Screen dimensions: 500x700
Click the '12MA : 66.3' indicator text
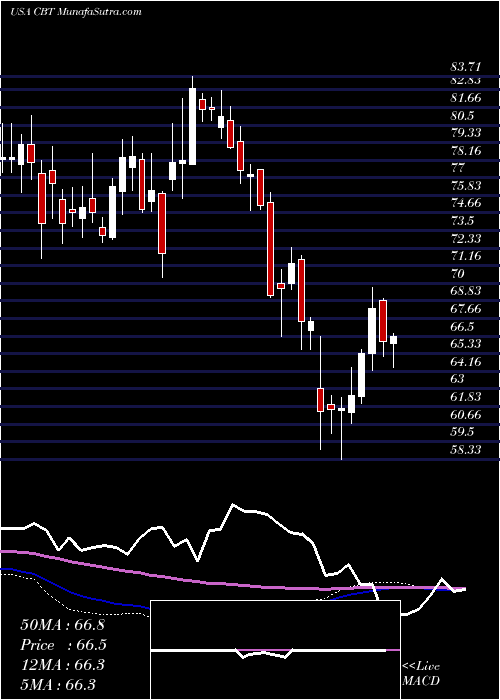[62, 665]
